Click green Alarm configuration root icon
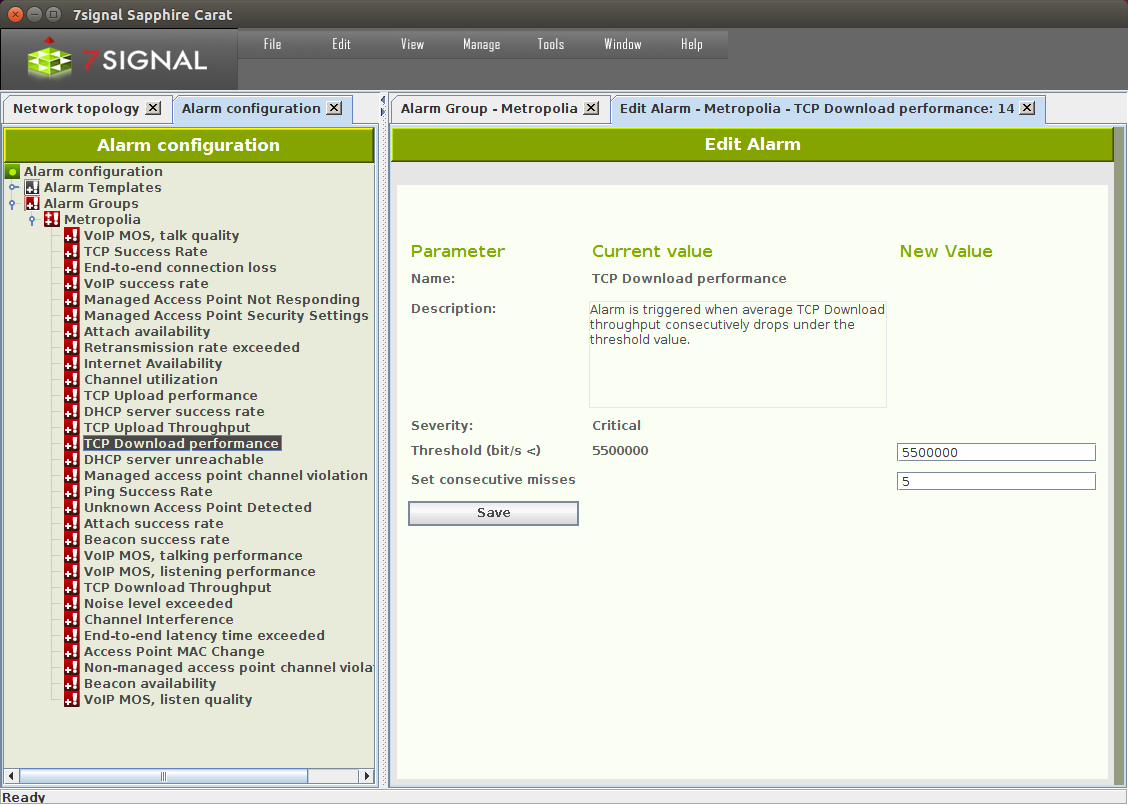This screenshot has height=805, width=1128. 12,172
